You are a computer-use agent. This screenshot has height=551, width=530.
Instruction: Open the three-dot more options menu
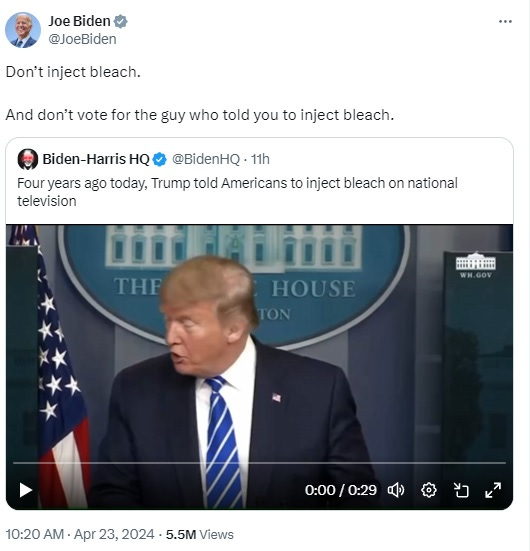coord(505,21)
